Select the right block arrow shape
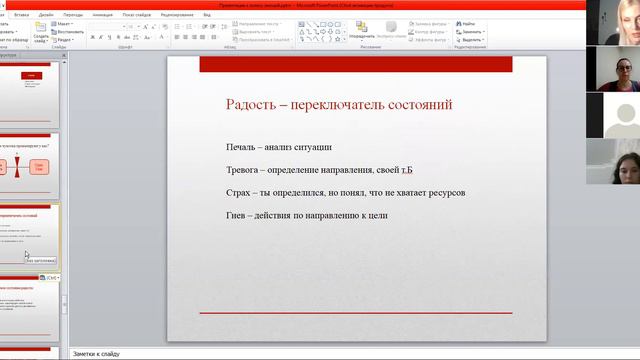Screen dimensions: 640x360 323,31
